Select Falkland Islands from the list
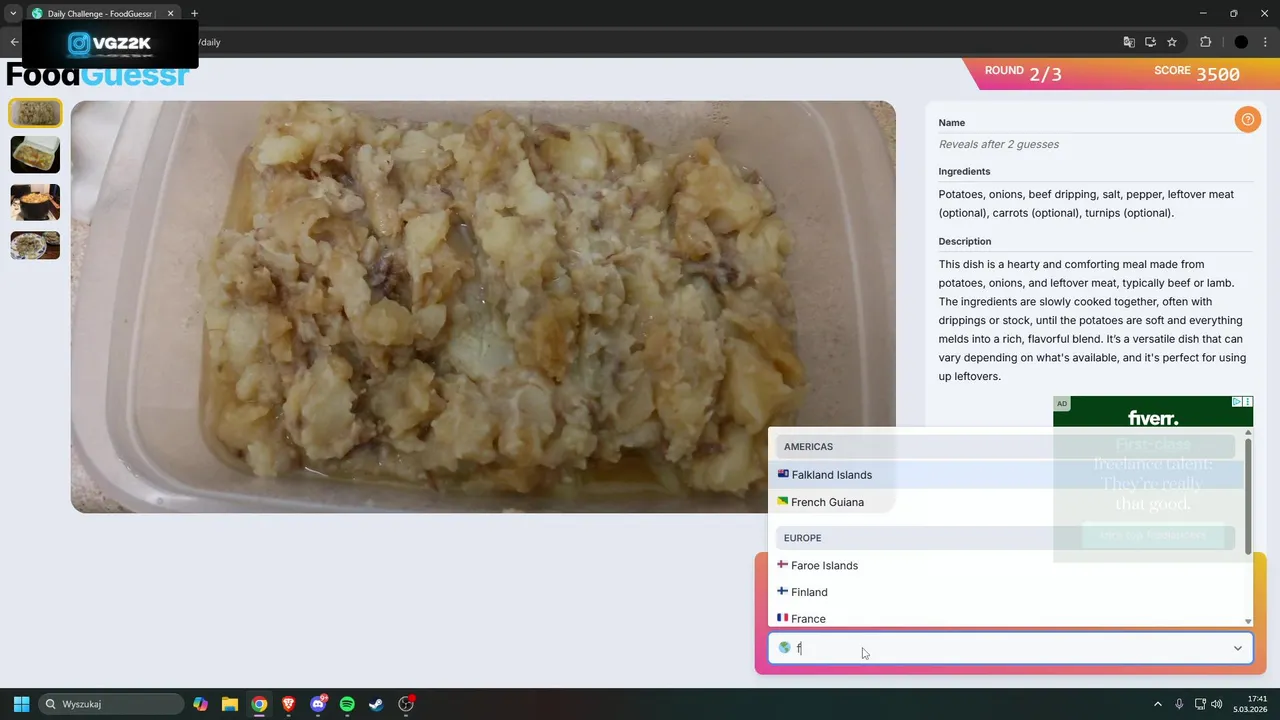 [1006, 475]
